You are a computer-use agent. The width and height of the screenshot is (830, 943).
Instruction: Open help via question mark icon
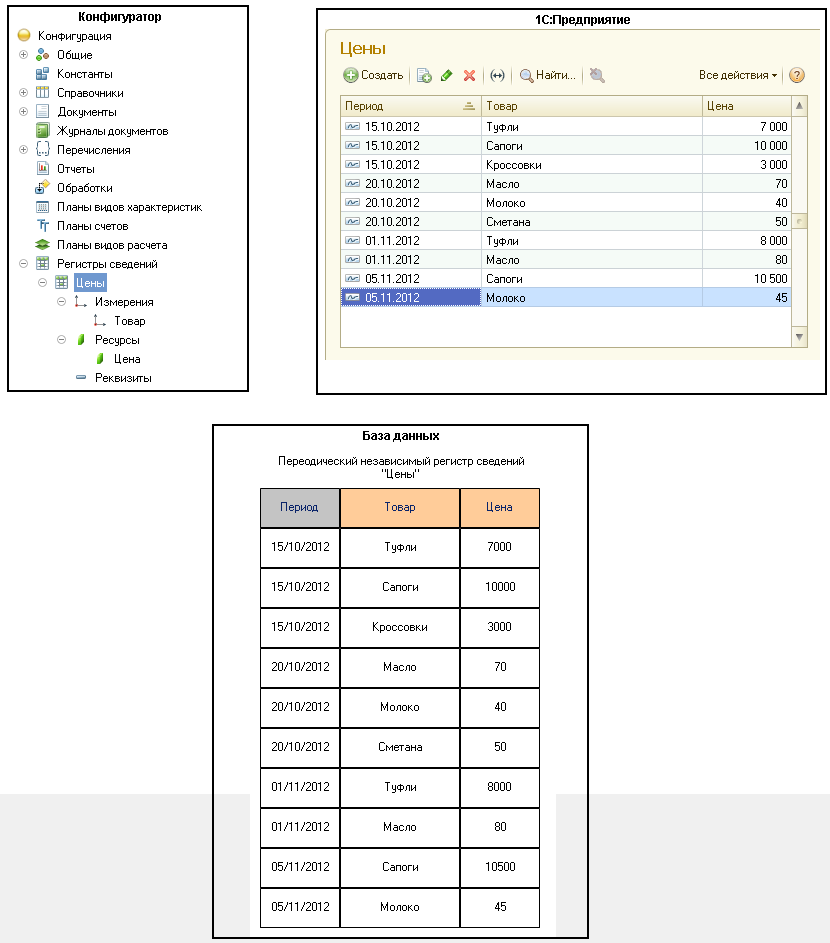tap(797, 75)
